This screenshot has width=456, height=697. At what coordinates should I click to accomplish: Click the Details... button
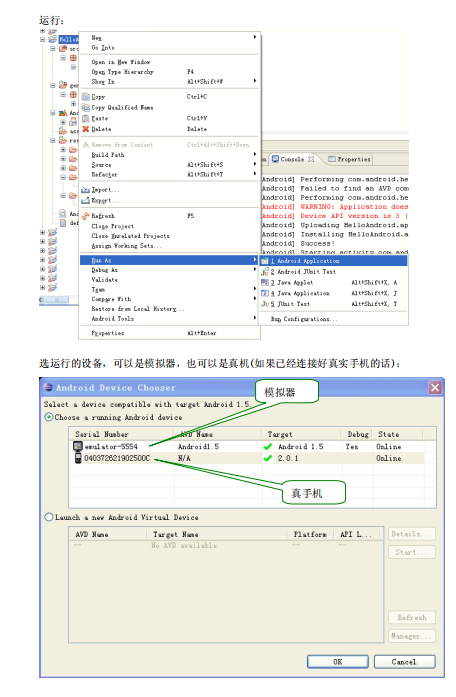click(412, 534)
